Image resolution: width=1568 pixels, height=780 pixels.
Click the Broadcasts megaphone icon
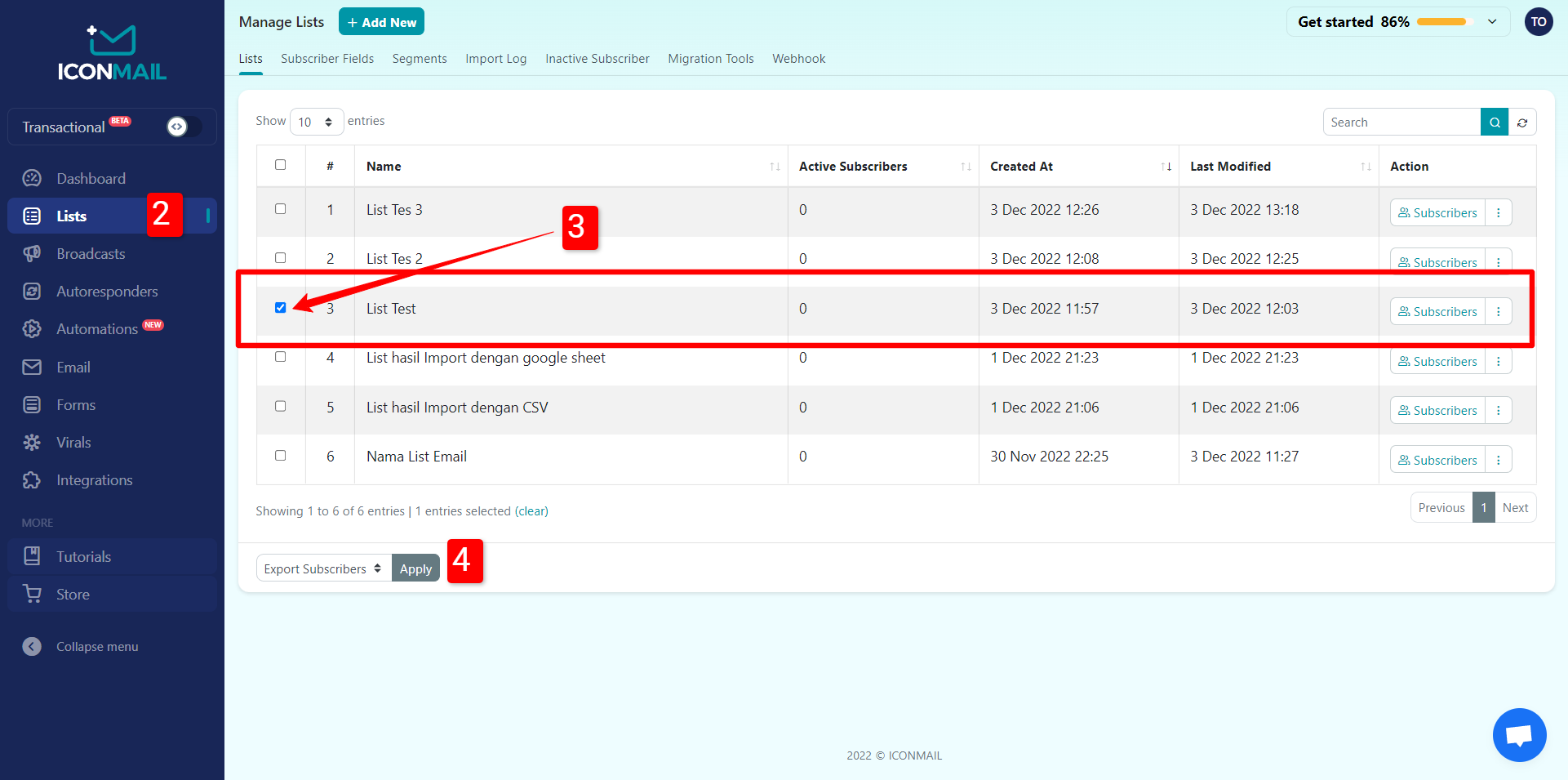pos(32,254)
